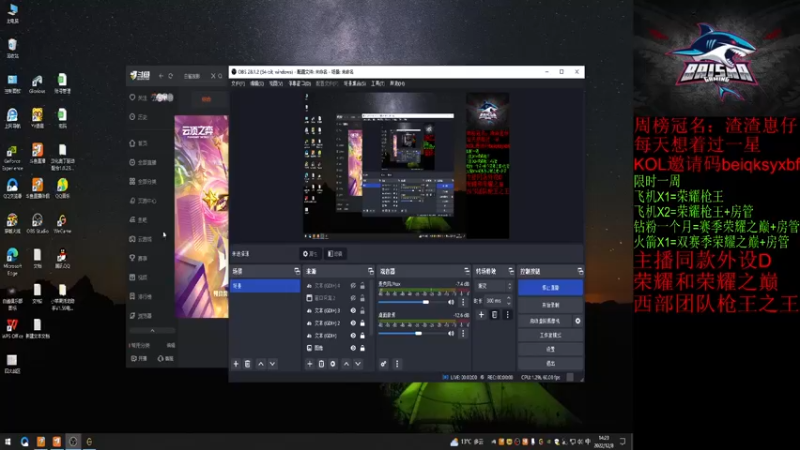Adjust transition duration 300 ms stepper arrows

click(508, 301)
